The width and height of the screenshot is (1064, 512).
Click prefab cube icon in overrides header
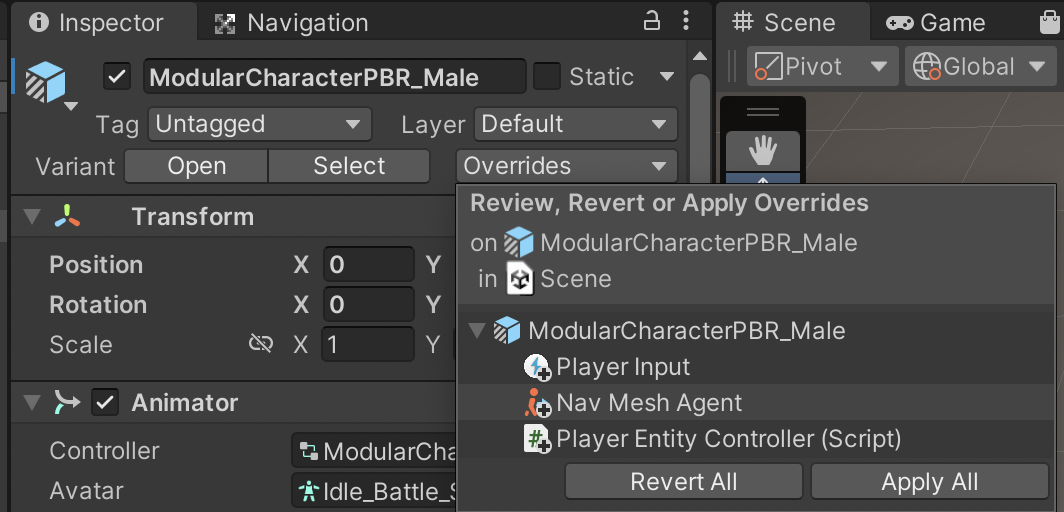pyautogui.click(x=518, y=243)
